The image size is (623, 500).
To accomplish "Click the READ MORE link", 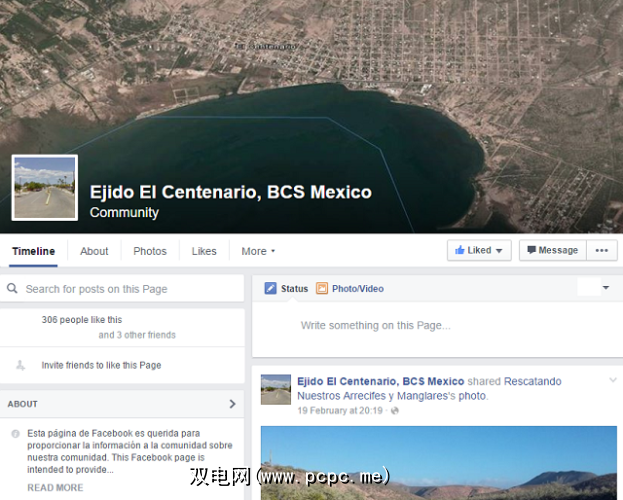I will pos(55,488).
